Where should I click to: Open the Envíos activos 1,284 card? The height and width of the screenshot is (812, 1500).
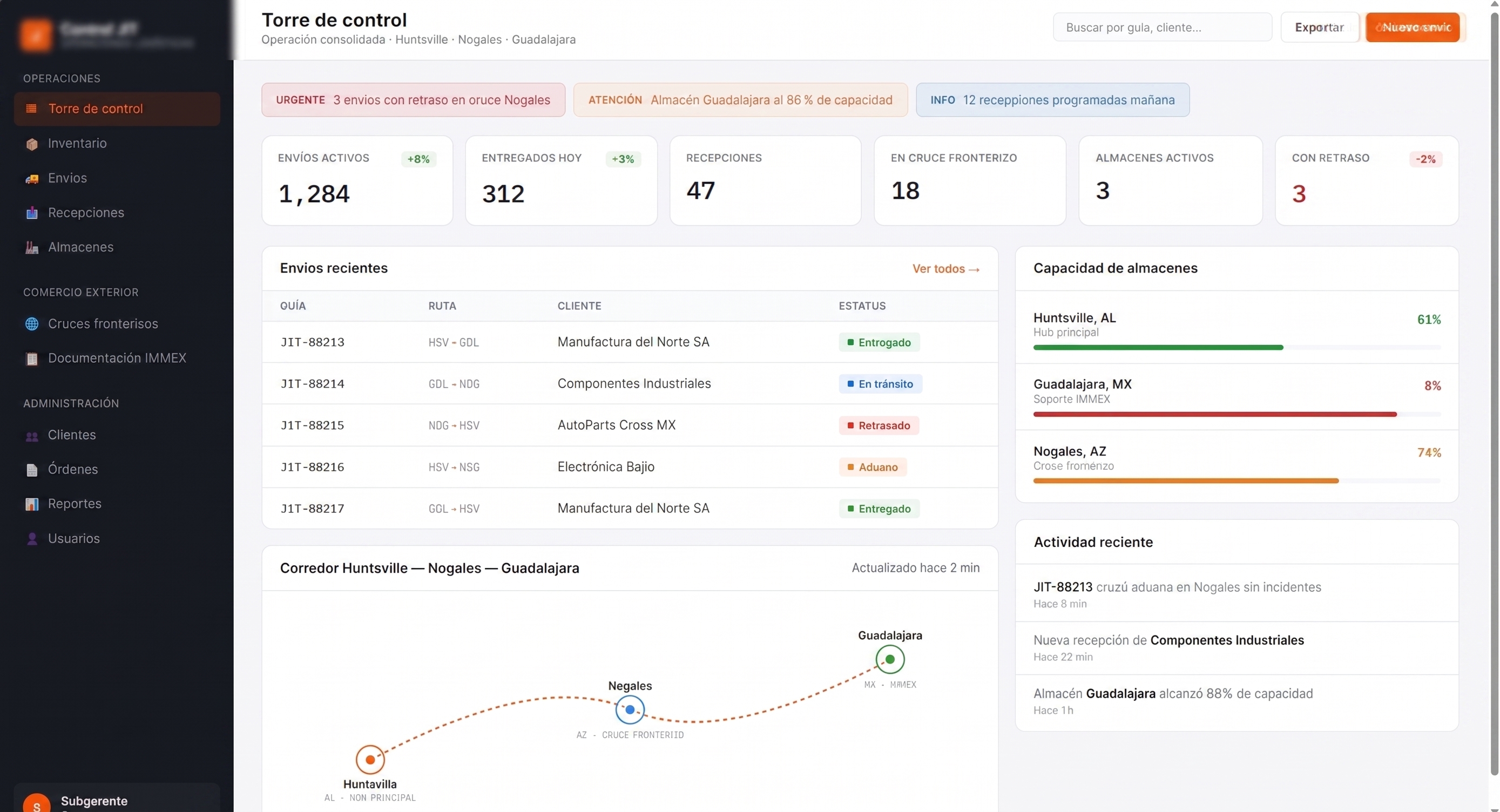(357, 180)
